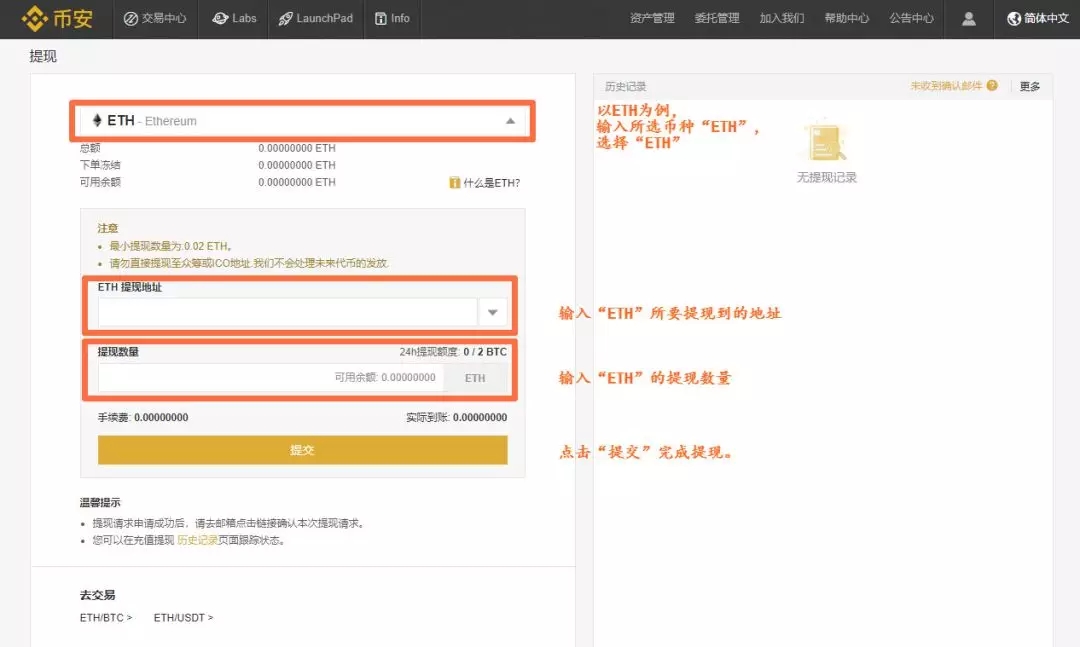Screen dimensions: 1080x647
Task: Click the Ethereum diamond icon in coin selector
Action: 97,121
